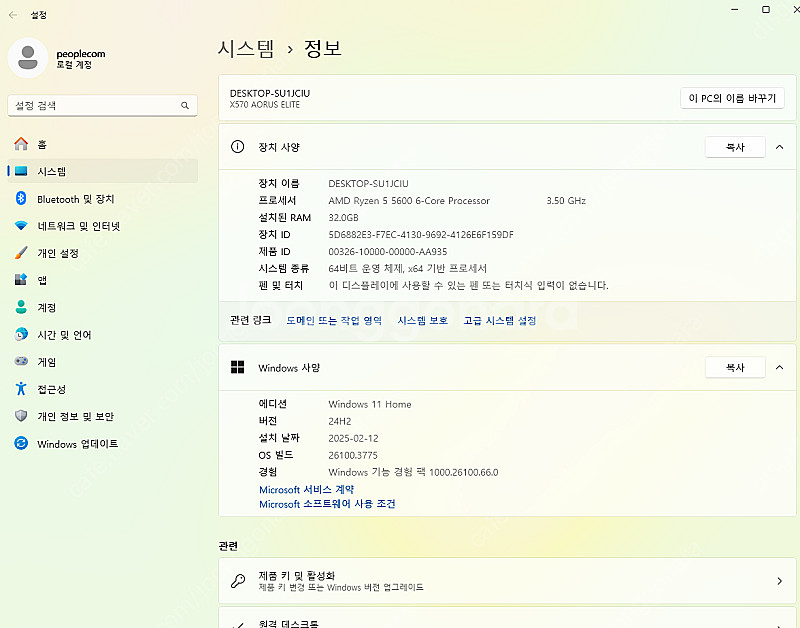Open 접근성 settings page
The height and width of the screenshot is (628, 800).
pyautogui.click(x=102, y=389)
